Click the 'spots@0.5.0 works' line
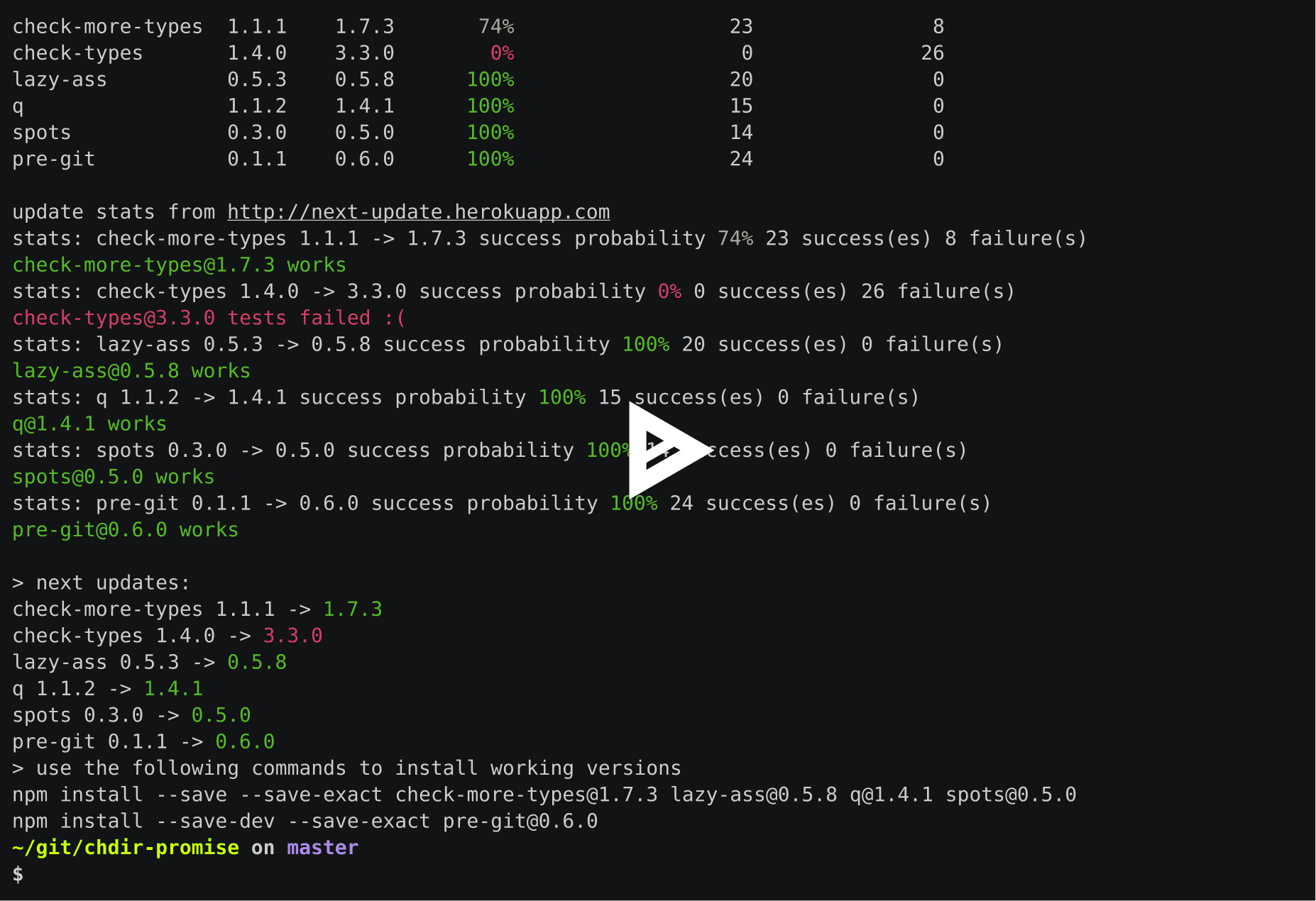 pos(114,477)
